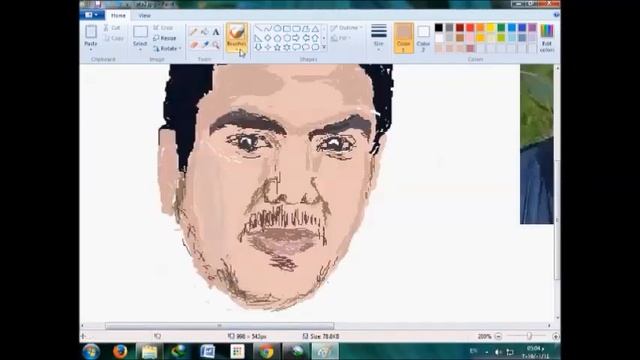The width and height of the screenshot is (640, 360).
Task: Choose the Rectangle shape
Action: pos(287,29)
